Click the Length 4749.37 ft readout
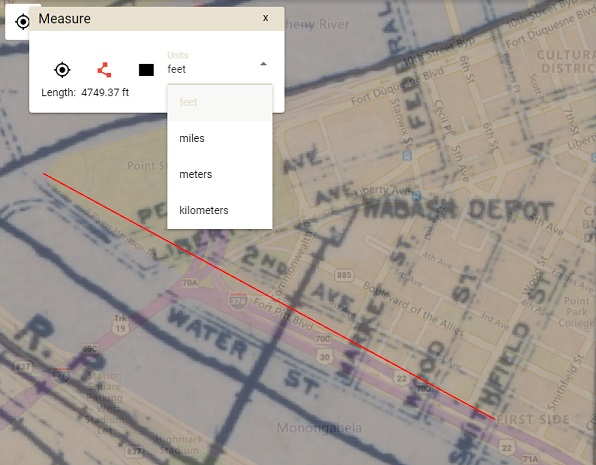Screen dimensions: 596x465 pos(85,92)
